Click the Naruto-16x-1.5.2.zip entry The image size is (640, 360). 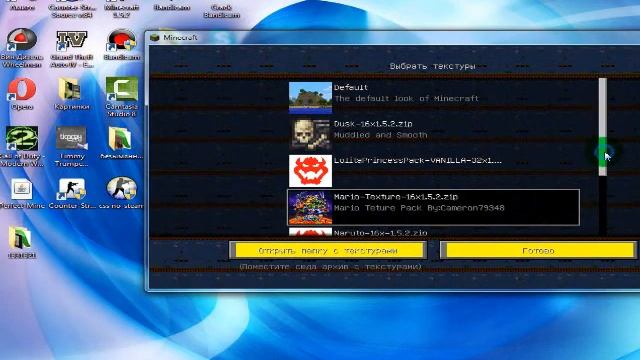point(380,233)
